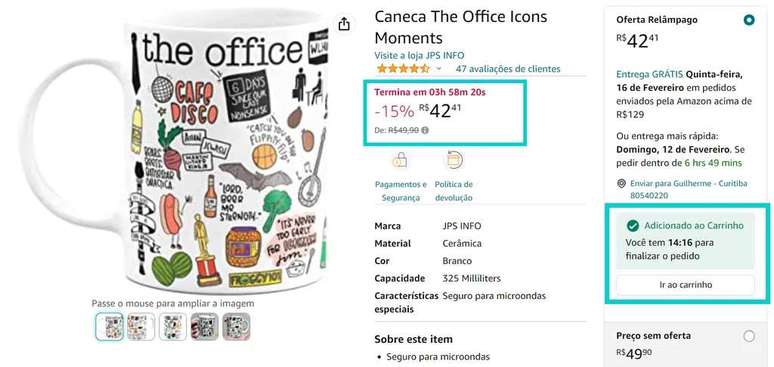
Task: Select the first mug thumbnail
Action: coord(110,326)
